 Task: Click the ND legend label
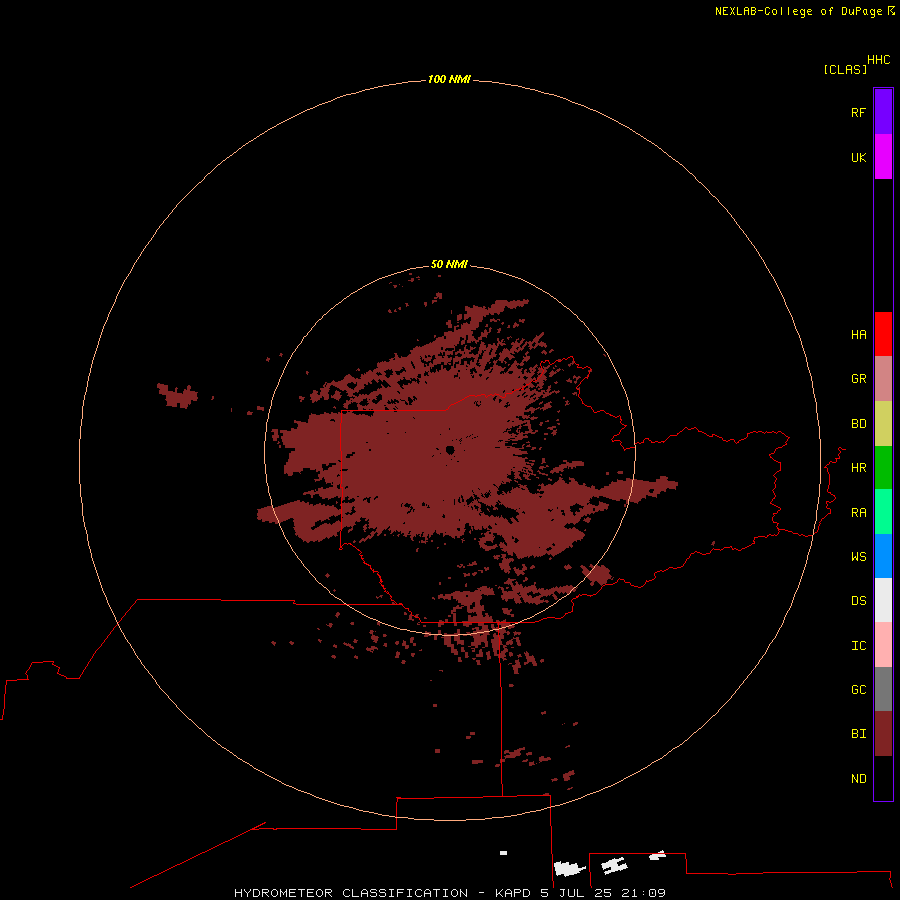pyautogui.click(x=858, y=779)
